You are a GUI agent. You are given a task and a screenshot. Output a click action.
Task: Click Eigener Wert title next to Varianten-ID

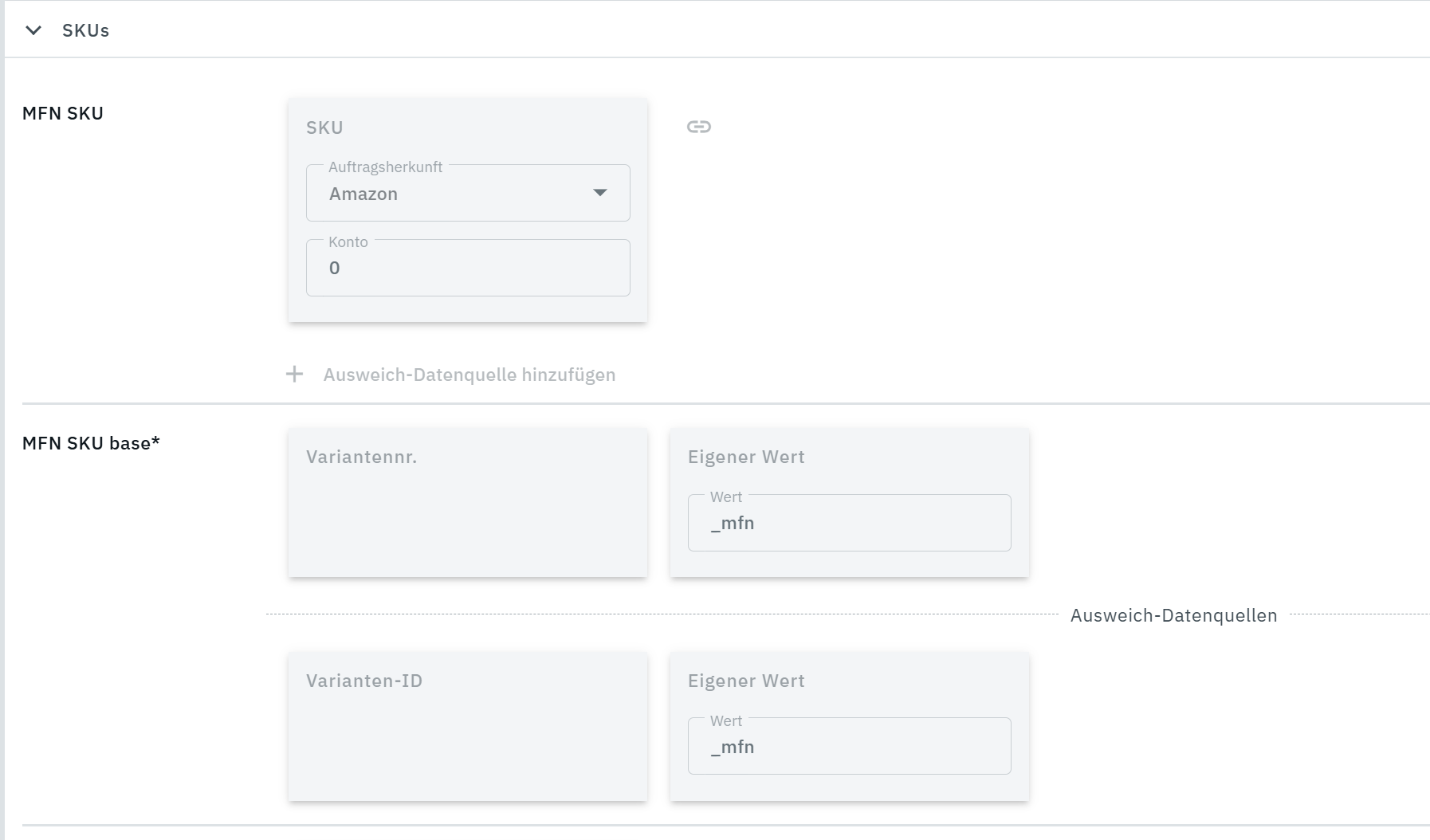746,681
